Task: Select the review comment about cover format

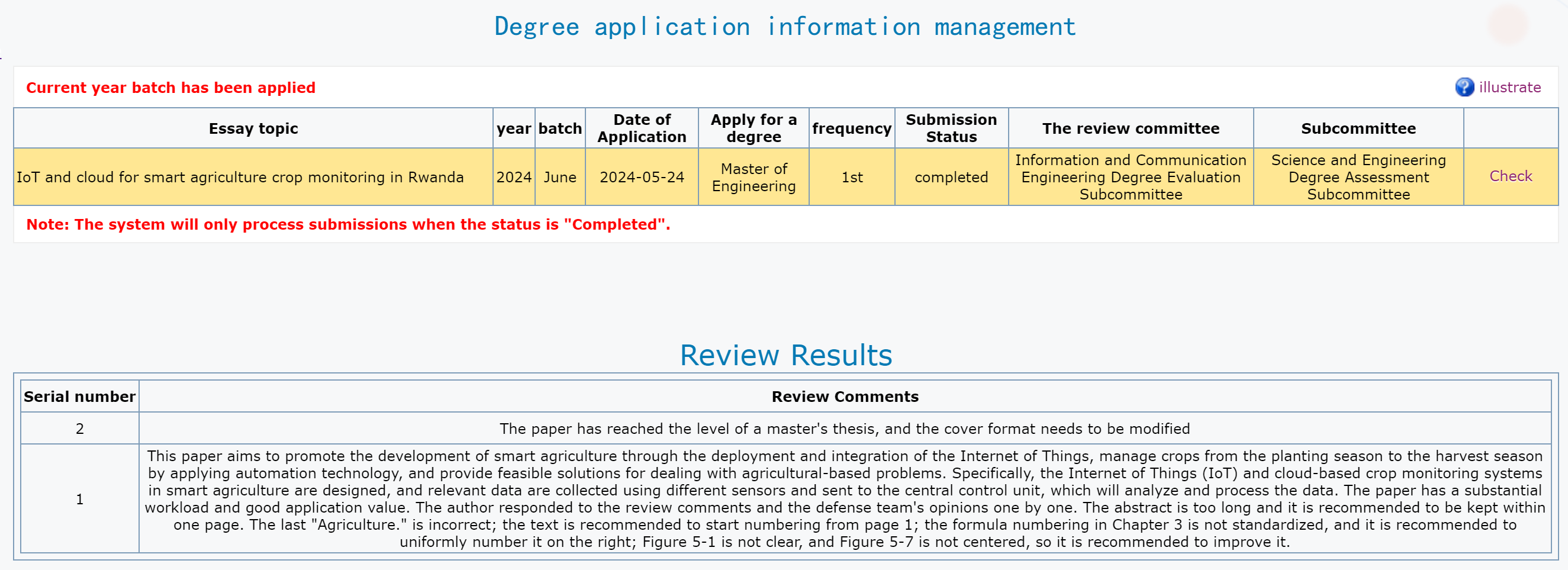Action: (844, 429)
